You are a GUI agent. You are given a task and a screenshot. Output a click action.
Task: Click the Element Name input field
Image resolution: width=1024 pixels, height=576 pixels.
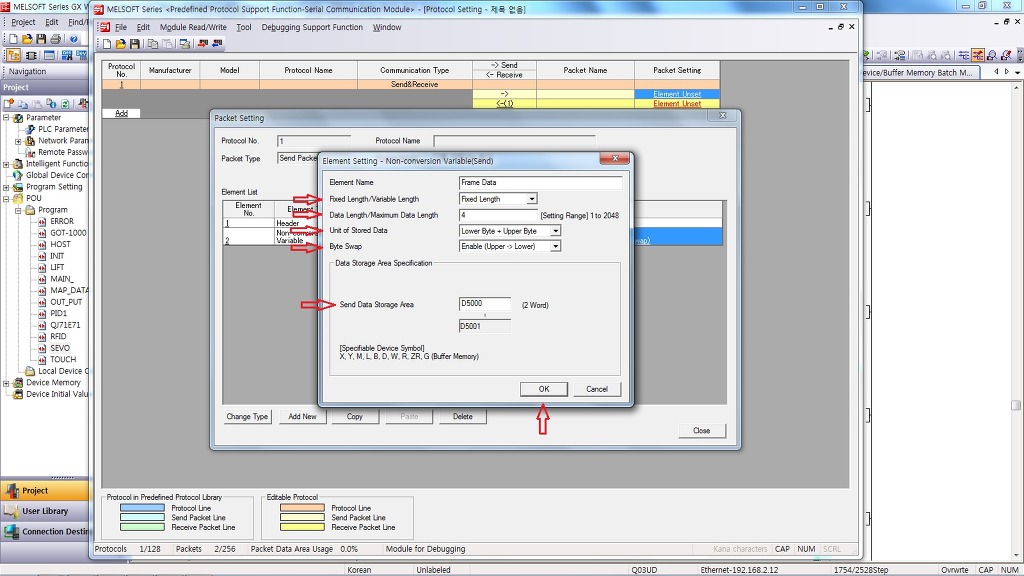(x=540, y=183)
